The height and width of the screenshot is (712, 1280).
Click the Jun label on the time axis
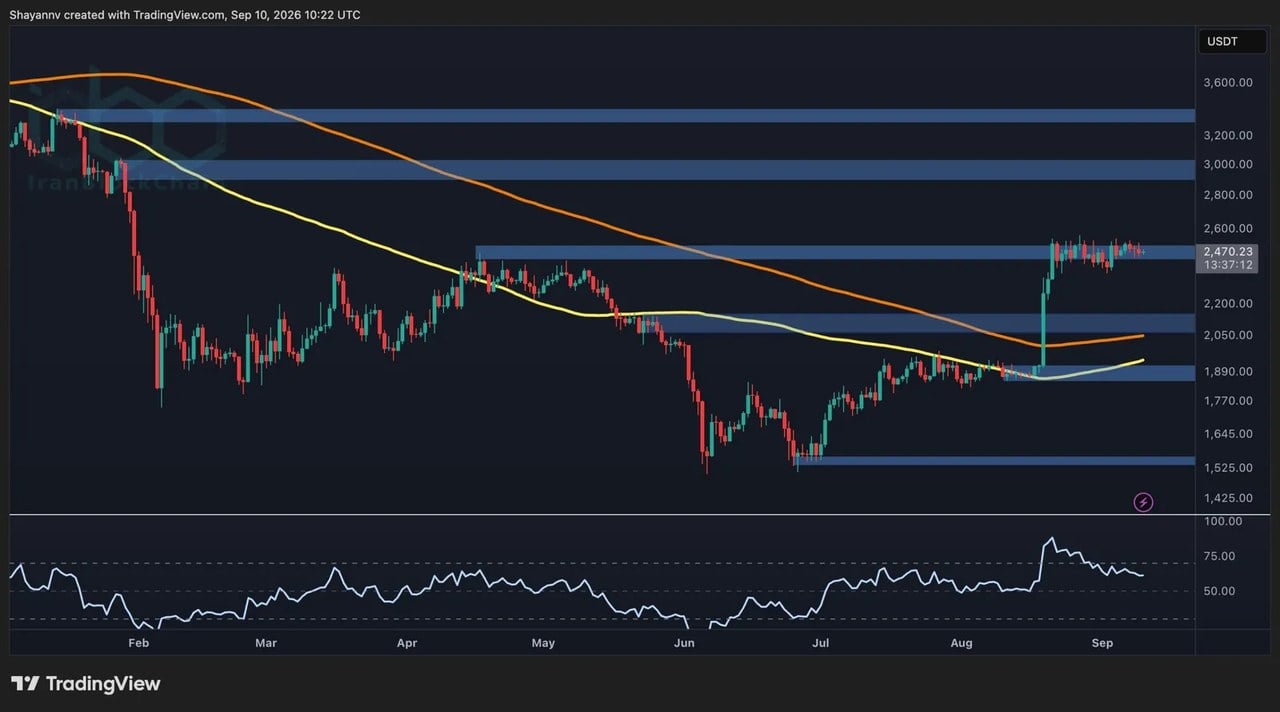click(x=685, y=643)
